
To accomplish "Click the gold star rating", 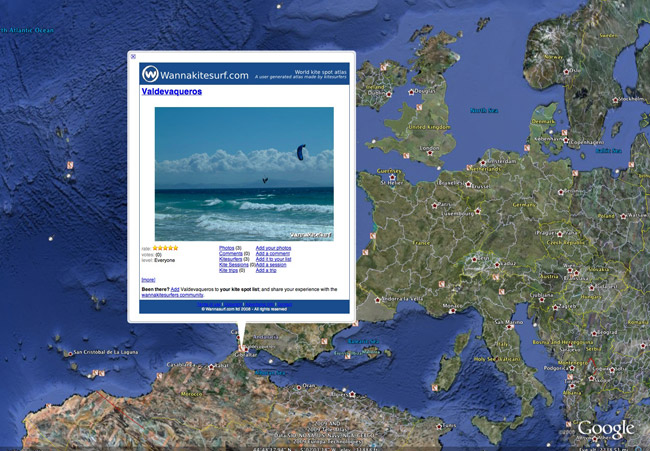I will tap(165, 247).
